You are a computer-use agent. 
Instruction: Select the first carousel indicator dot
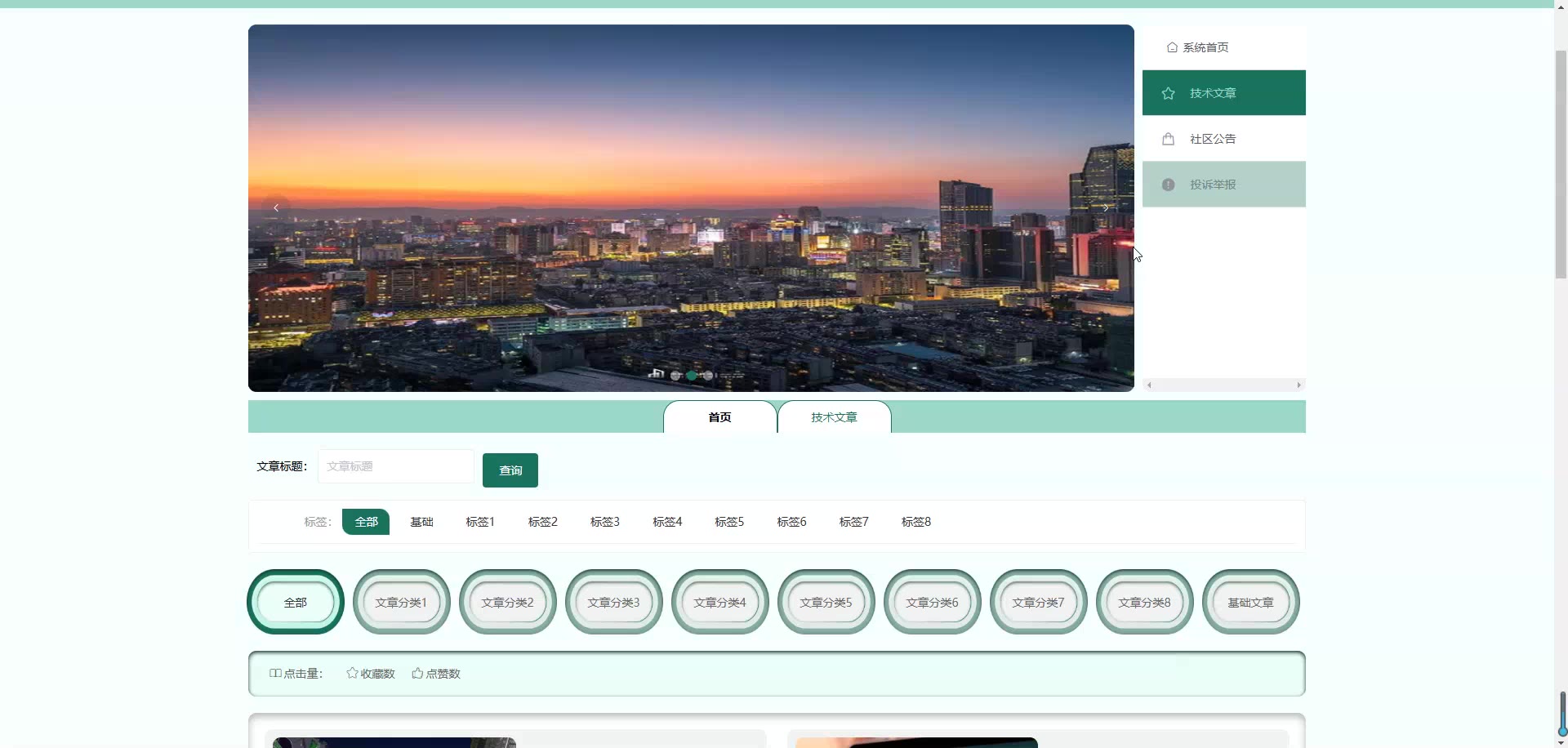click(x=675, y=376)
